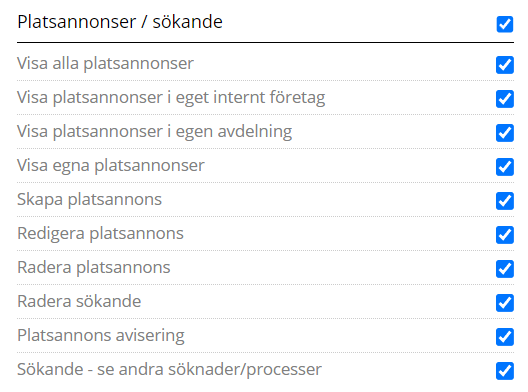Image resolution: width=528 pixels, height=392 pixels.
Task: Disable Visa platsannonser i egen avdelning checkbox
Action: pos(505,133)
